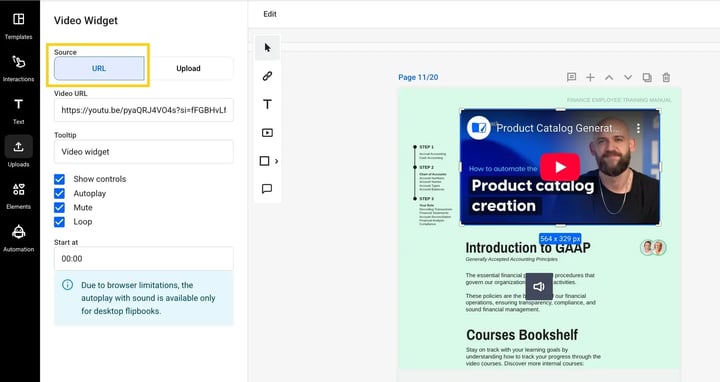Open the YouTube video three-dot menu
Image resolution: width=720 pixels, height=382 pixels.
coord(638,128)
